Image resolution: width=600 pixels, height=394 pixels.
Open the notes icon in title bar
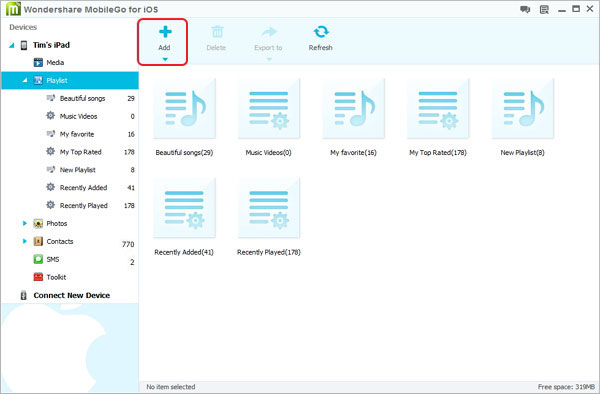(x=544, y=10)
